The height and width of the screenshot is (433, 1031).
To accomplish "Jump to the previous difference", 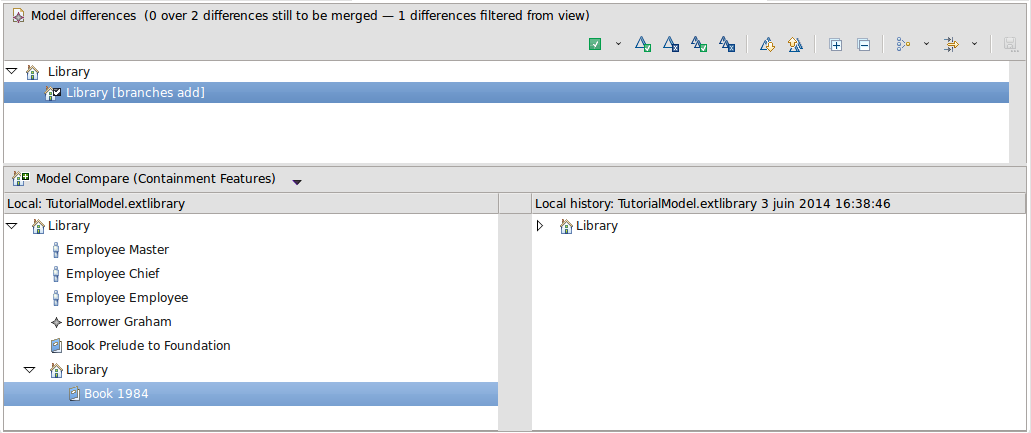I will (795, 44).
